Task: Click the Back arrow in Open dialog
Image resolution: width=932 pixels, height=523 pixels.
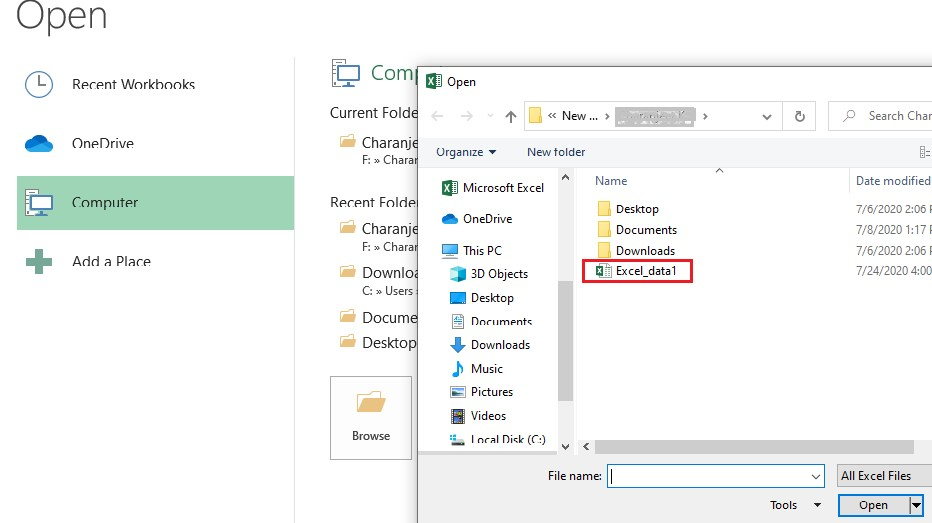Action: point(437,116)
